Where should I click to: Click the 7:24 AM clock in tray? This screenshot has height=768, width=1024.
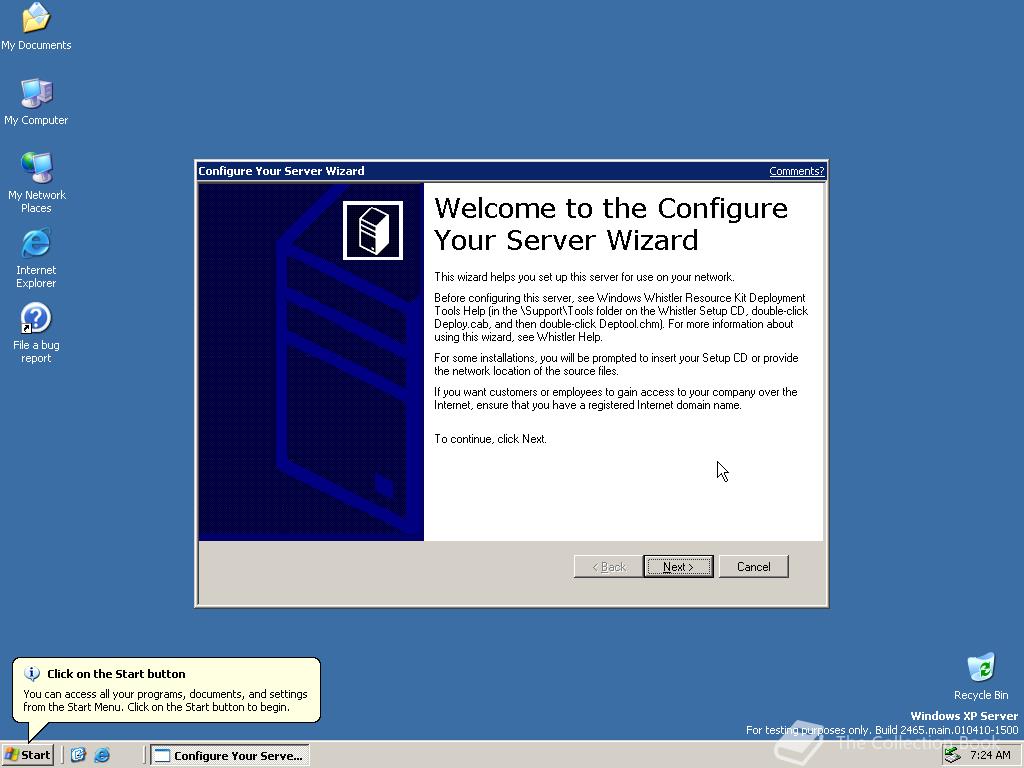tap(990, 755)
